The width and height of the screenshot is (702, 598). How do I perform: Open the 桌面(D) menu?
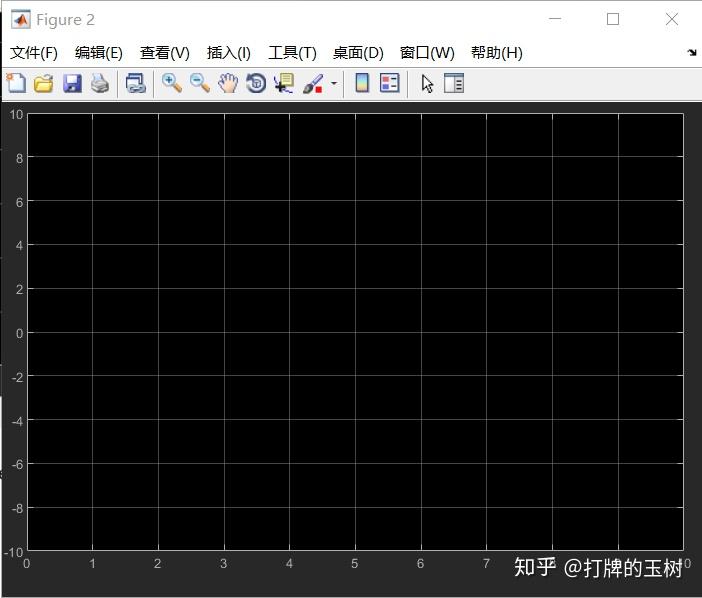(x=358, y=53)
